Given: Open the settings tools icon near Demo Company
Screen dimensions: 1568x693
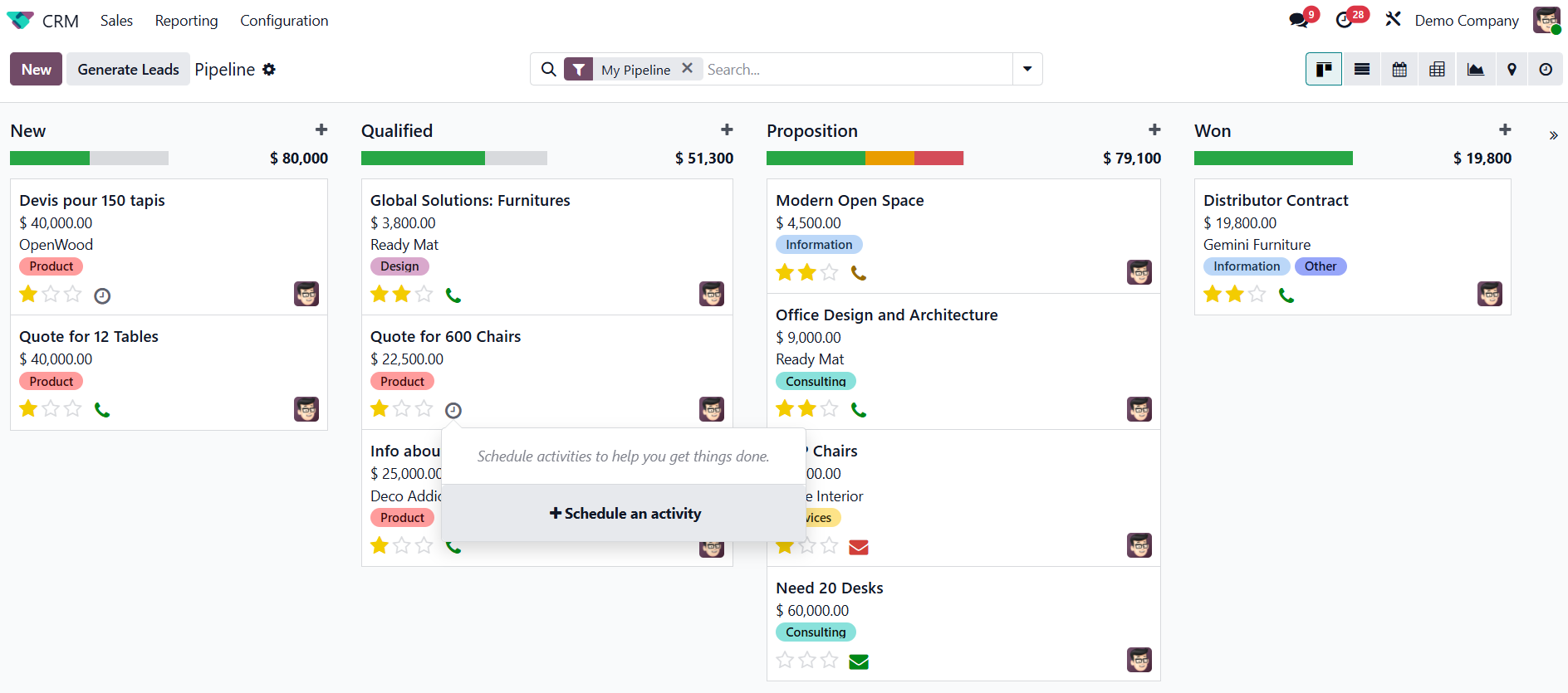Looking at the screenshot, I should tap(1393, 18).
